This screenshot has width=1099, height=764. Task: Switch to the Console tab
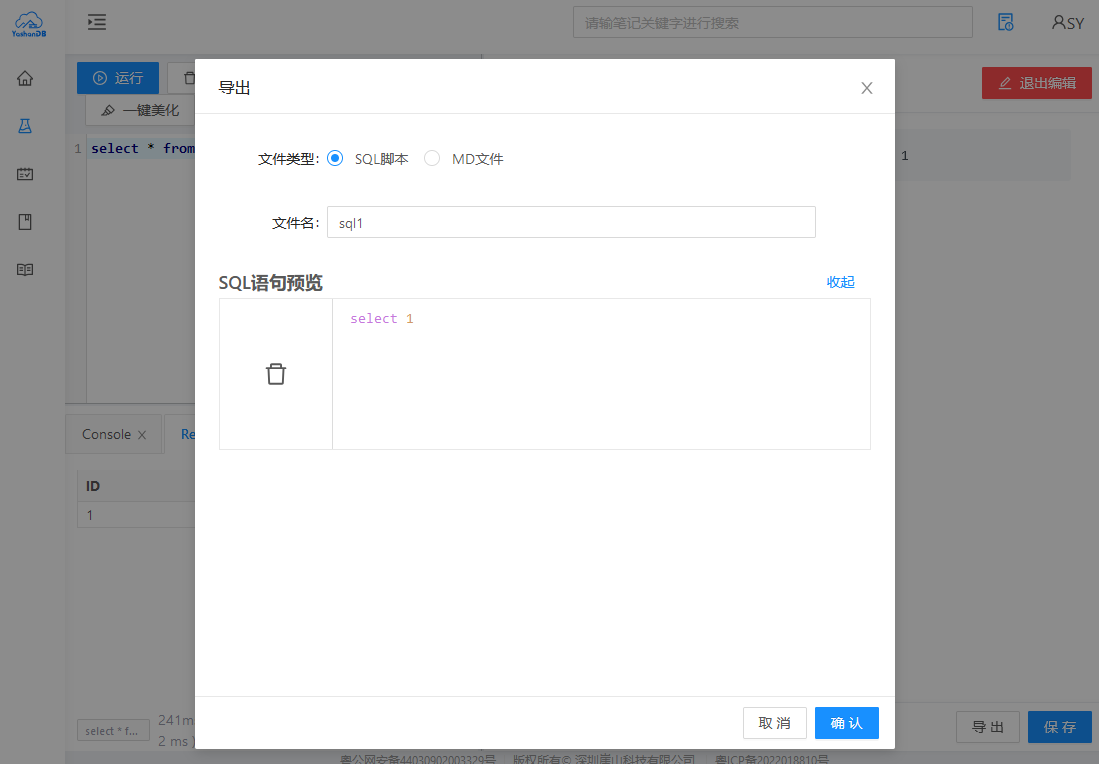(107, 435)
